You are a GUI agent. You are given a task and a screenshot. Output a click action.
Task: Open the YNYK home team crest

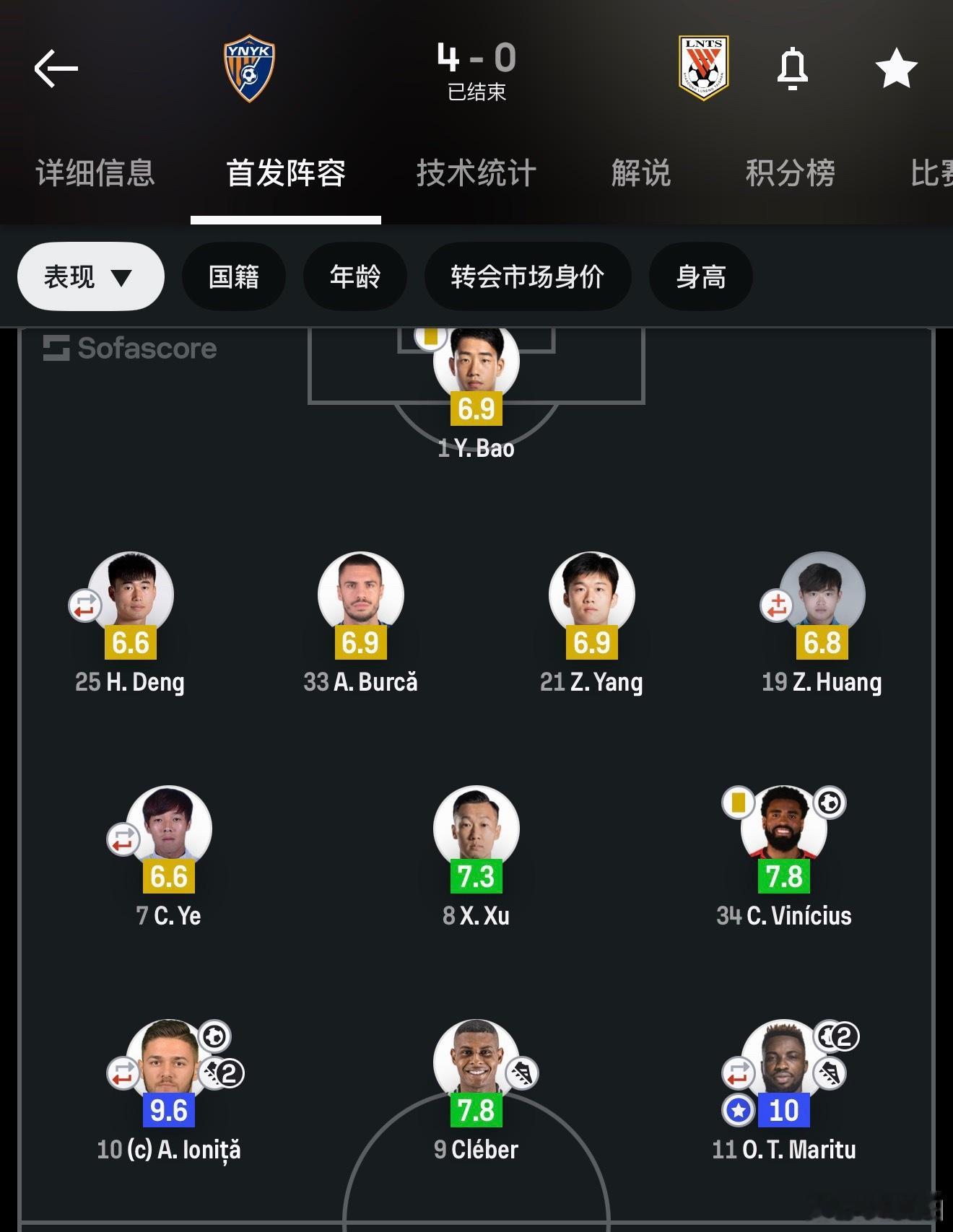pos(249,69)
